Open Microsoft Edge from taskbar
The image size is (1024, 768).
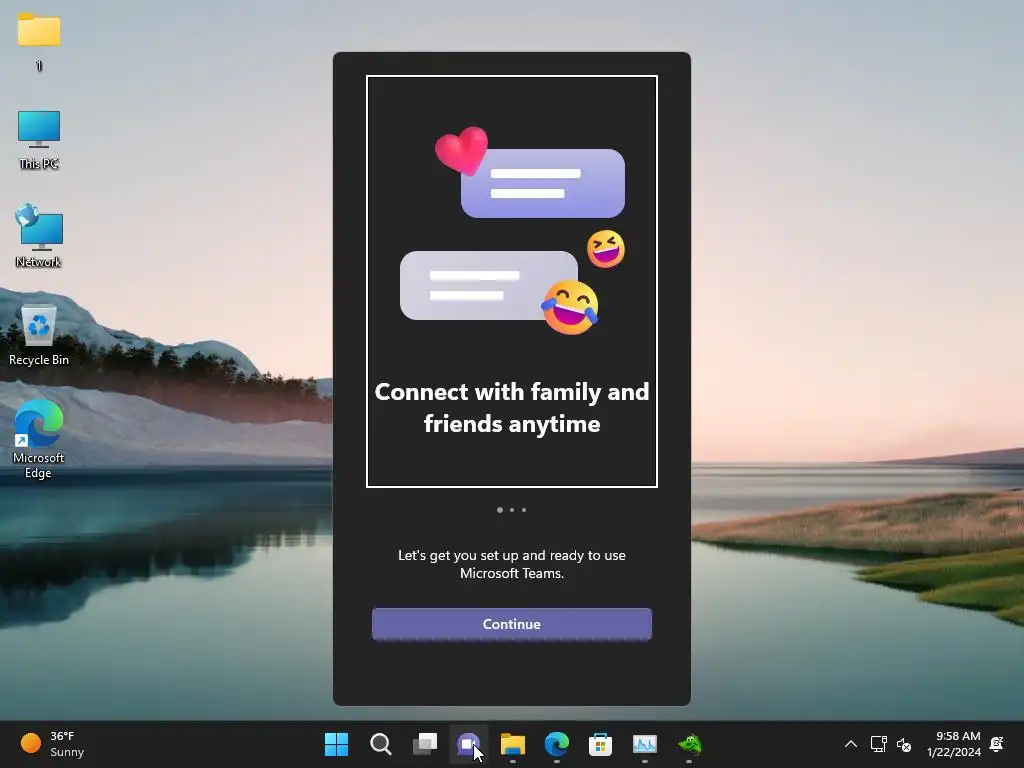click(x=556, y=744)
